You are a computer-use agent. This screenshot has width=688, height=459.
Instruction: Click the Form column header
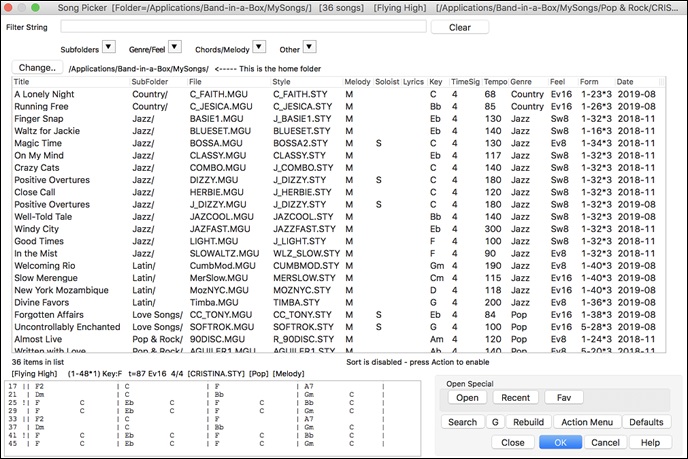597,82
